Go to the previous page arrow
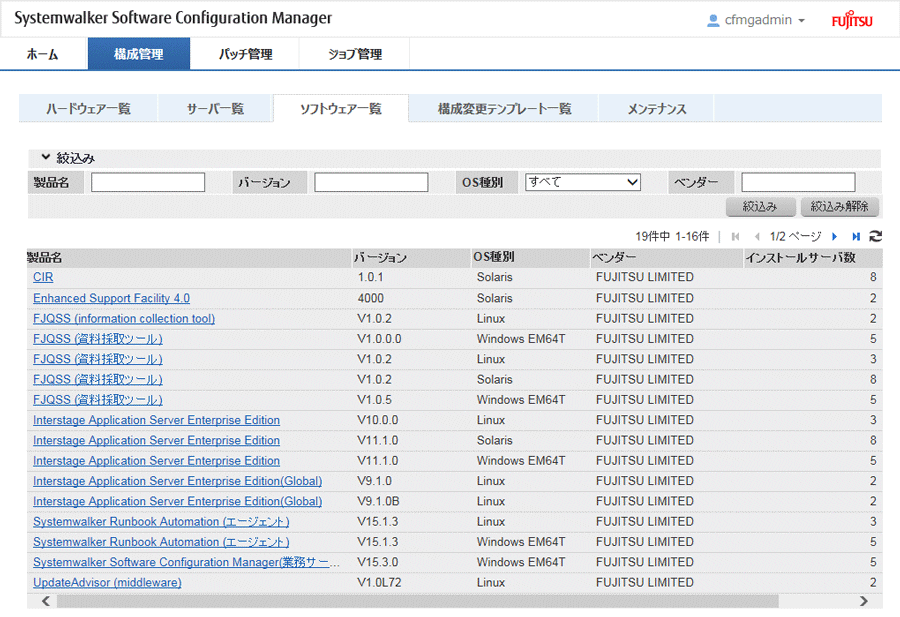The image size is (900, 617). pyautogui.click(x=757, y=236)
